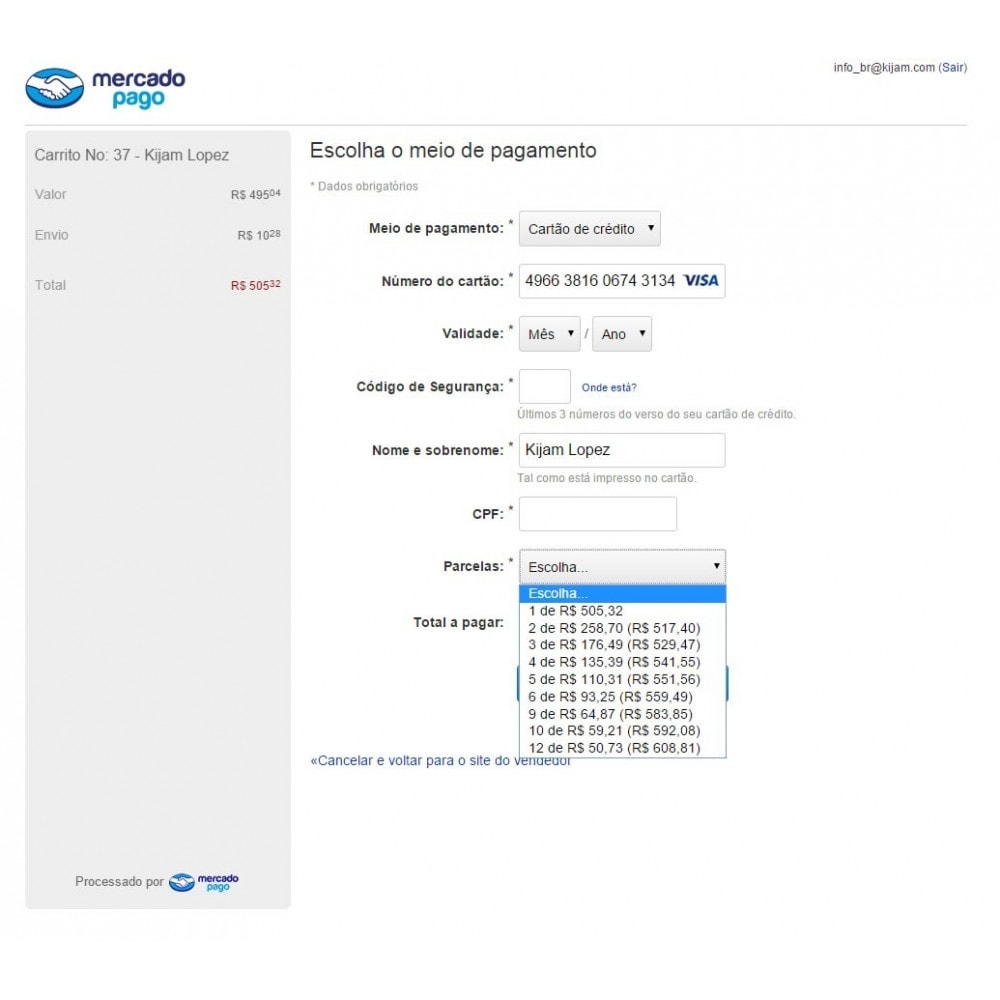The height and width of the screenshot is (1000, 1000).
Task: Choose 3 de R$ 176,49 installment option
Action: 622,645
